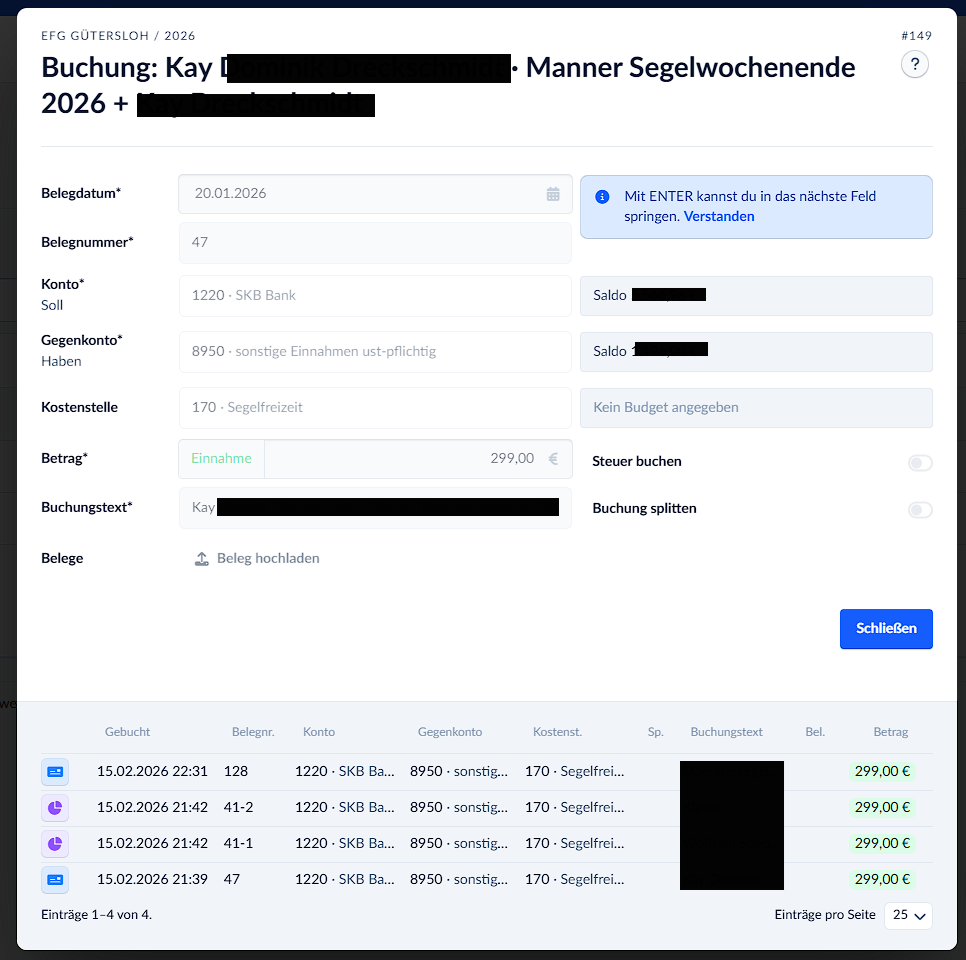Open the Konto 1220 SKB Bank field

point(375,296)
